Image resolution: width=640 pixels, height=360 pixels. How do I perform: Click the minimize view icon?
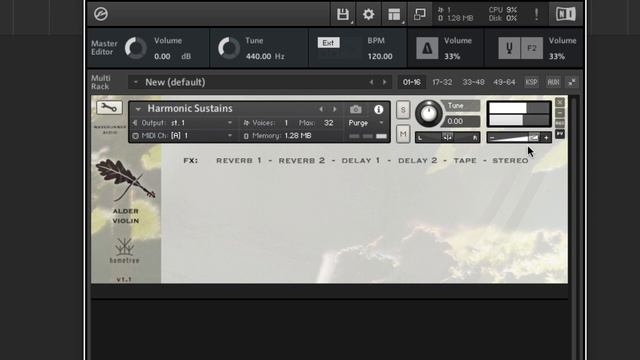click(x=420, y=14)
